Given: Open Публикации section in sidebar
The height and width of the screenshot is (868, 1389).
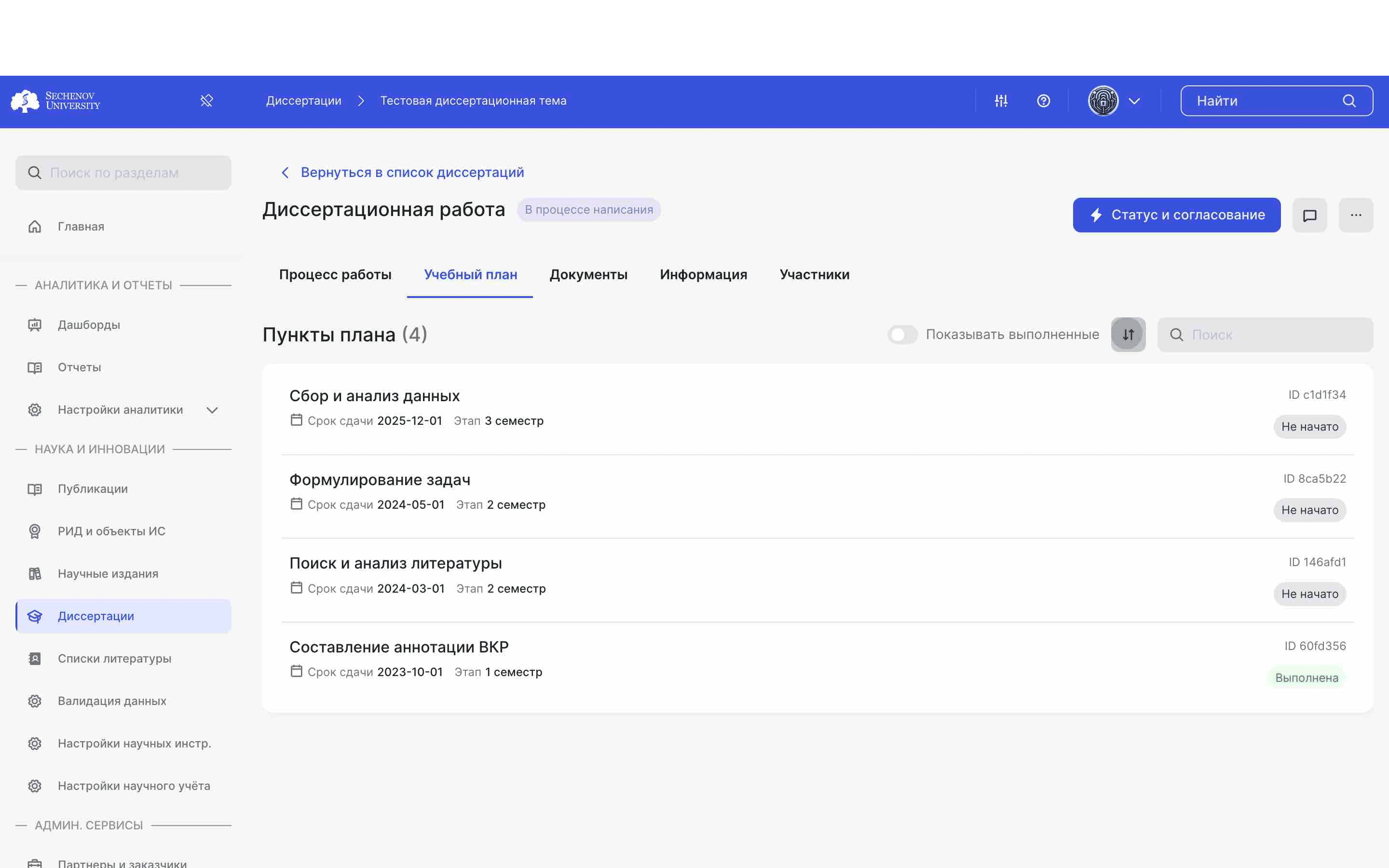Looking at the screenshot, I should pos(92,489).
